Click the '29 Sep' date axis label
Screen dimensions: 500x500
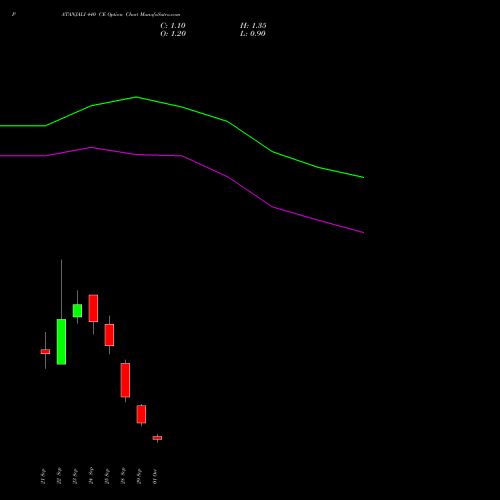pyautogui.click(x=139, y=476)
